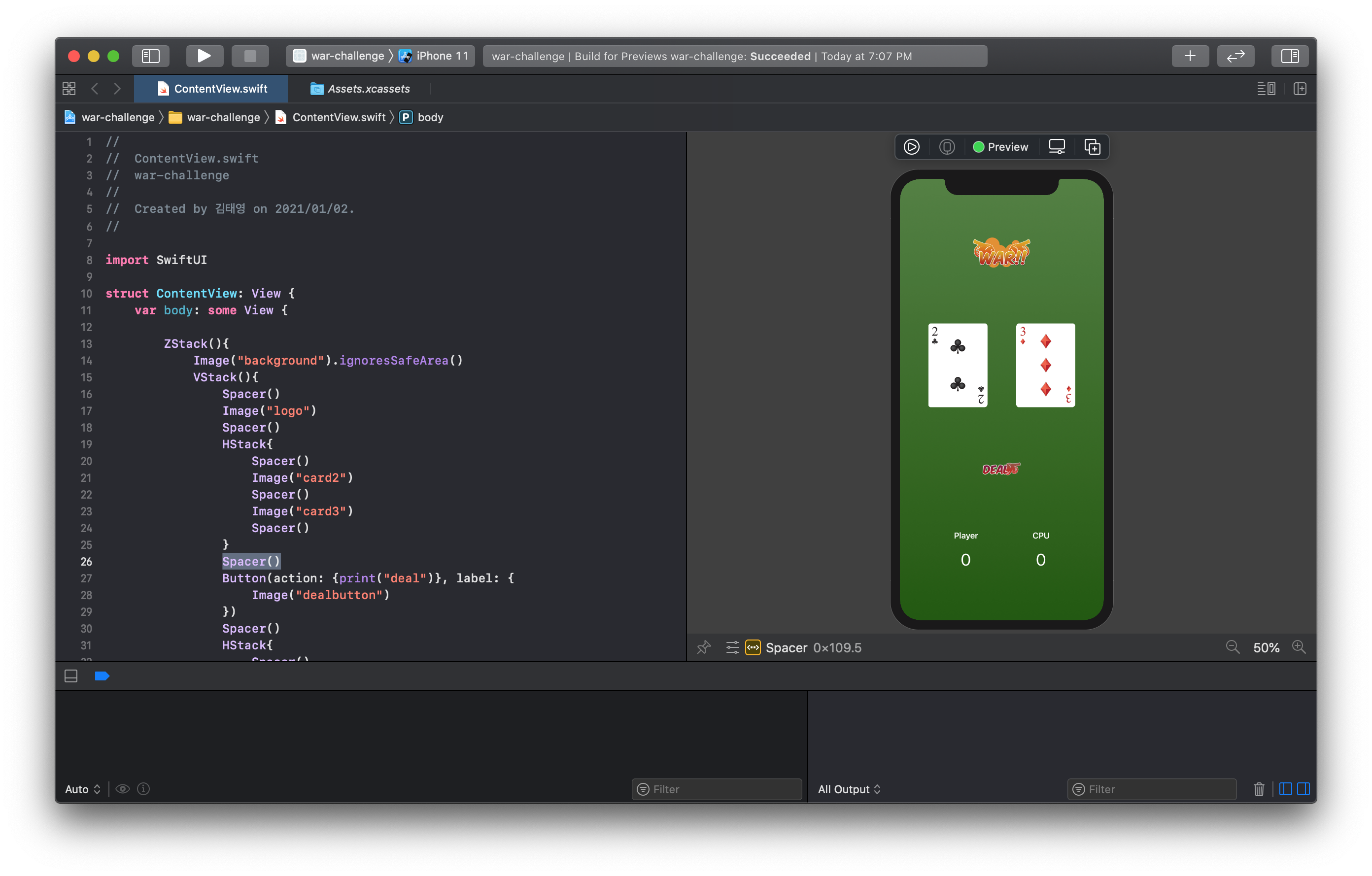Click the console Filter field
The image size is (1372, 876).
pyautogui.click(x=1157, y=789)
